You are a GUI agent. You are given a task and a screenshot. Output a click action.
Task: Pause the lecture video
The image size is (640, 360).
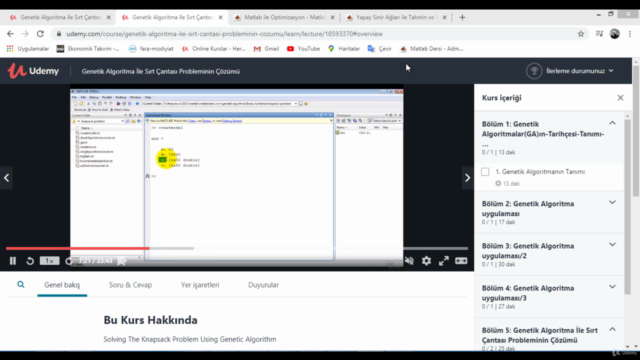(13, 261)
